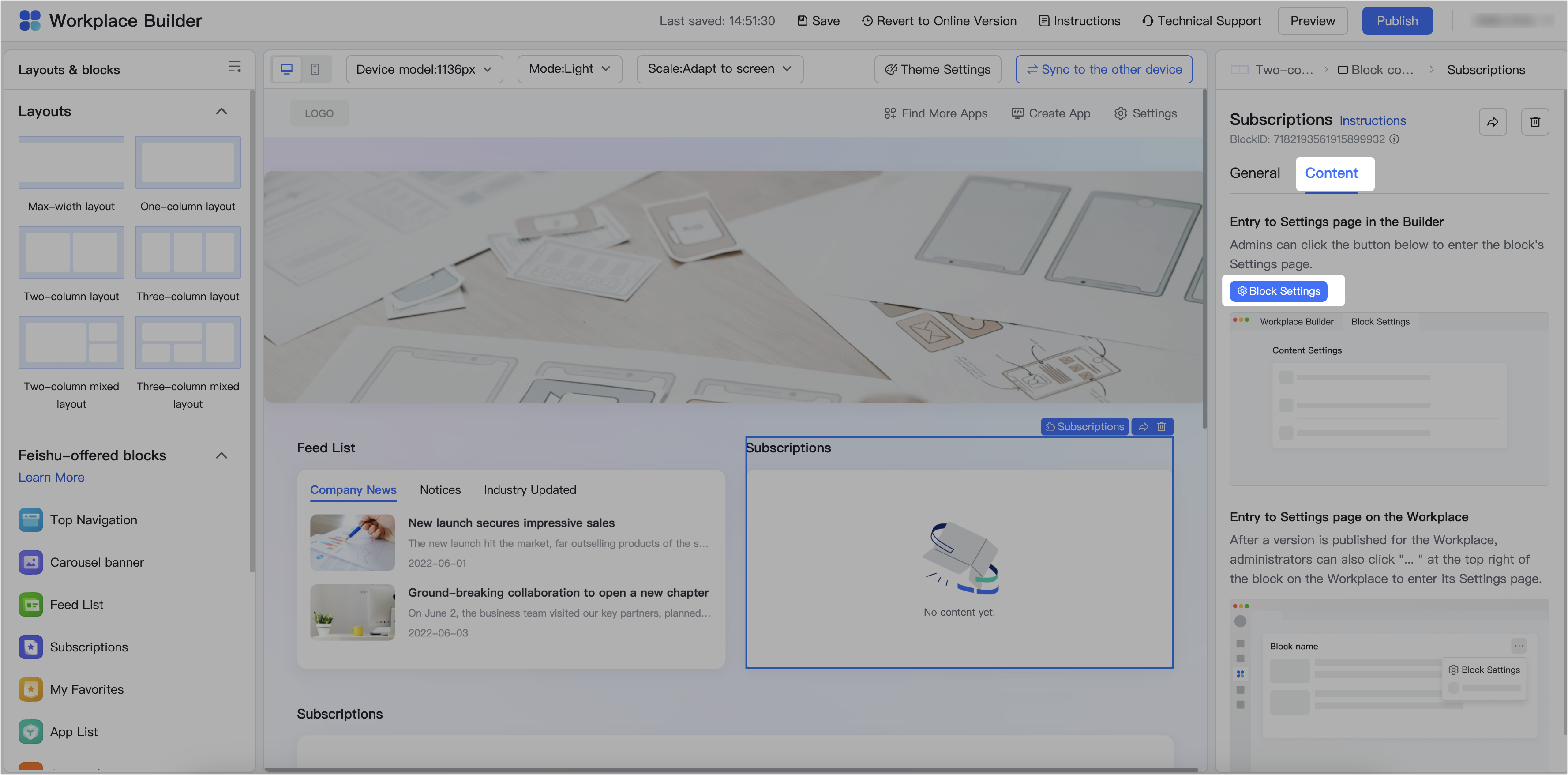Click Sync to the other device

coord(1103,69)
